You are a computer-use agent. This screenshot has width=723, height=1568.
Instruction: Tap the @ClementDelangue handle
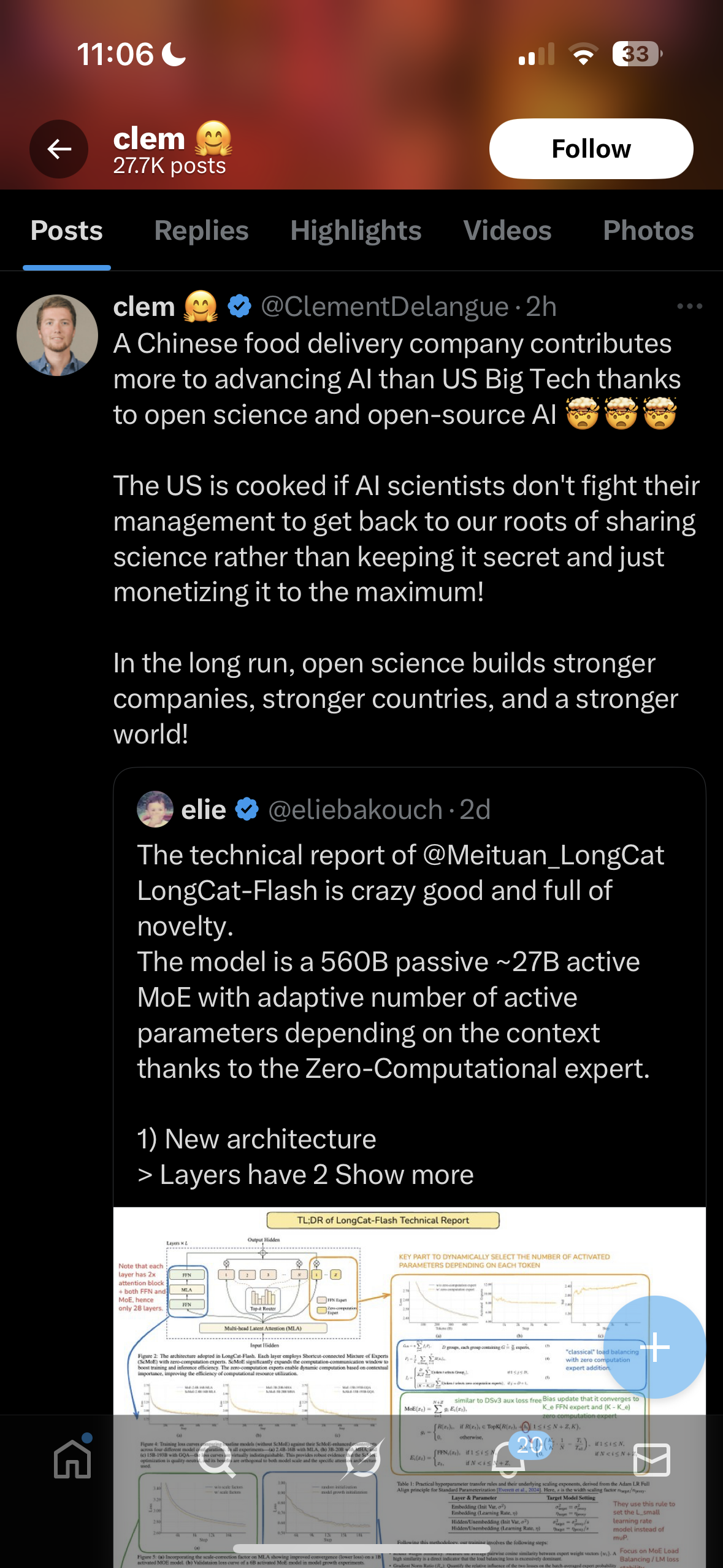(x=384, y=307)
